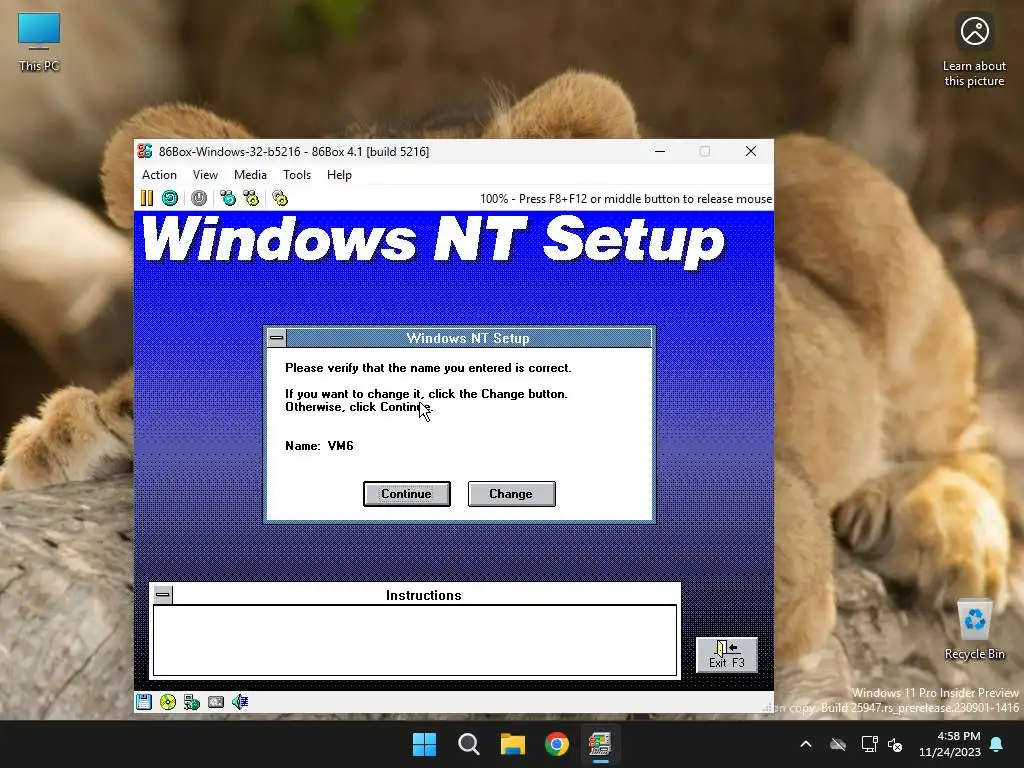Click the Exit F3 button
1024x768 pixels.
point(727,655)
